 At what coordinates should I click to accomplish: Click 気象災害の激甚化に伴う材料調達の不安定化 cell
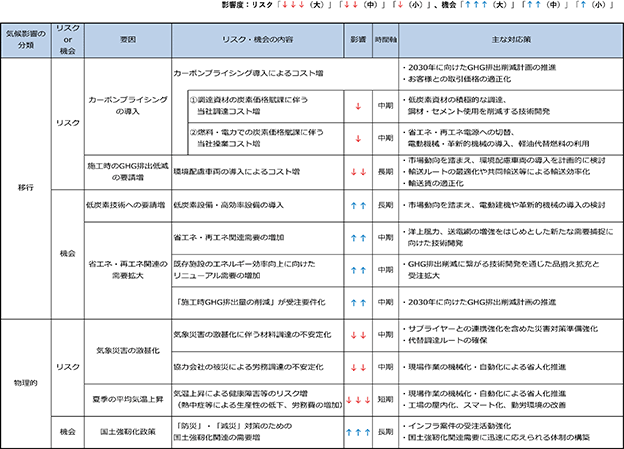258,335
